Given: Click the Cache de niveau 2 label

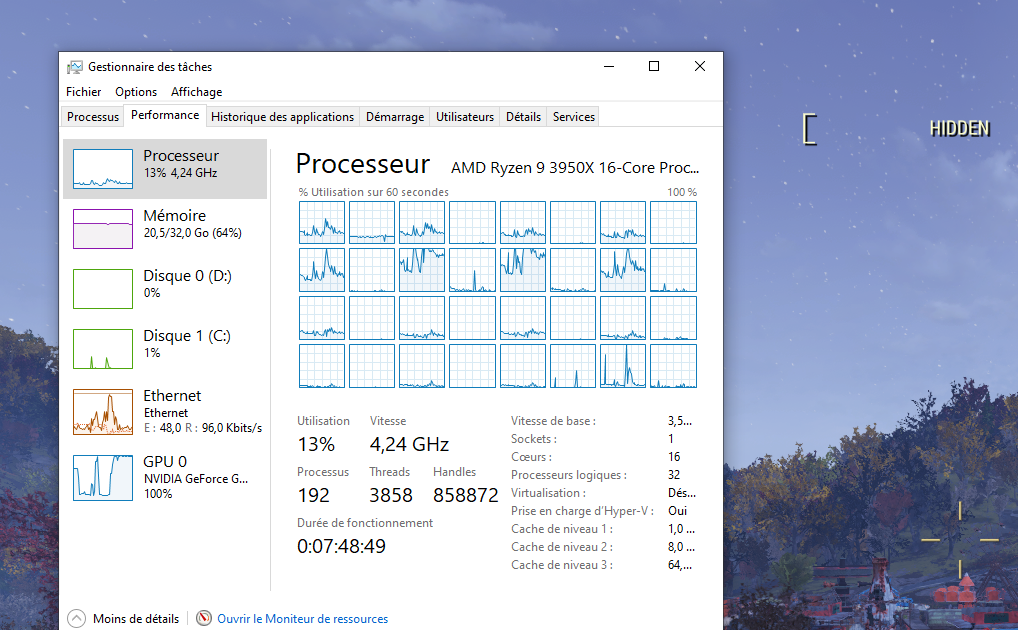Looking at the screenshot, I should pos(562,548).
